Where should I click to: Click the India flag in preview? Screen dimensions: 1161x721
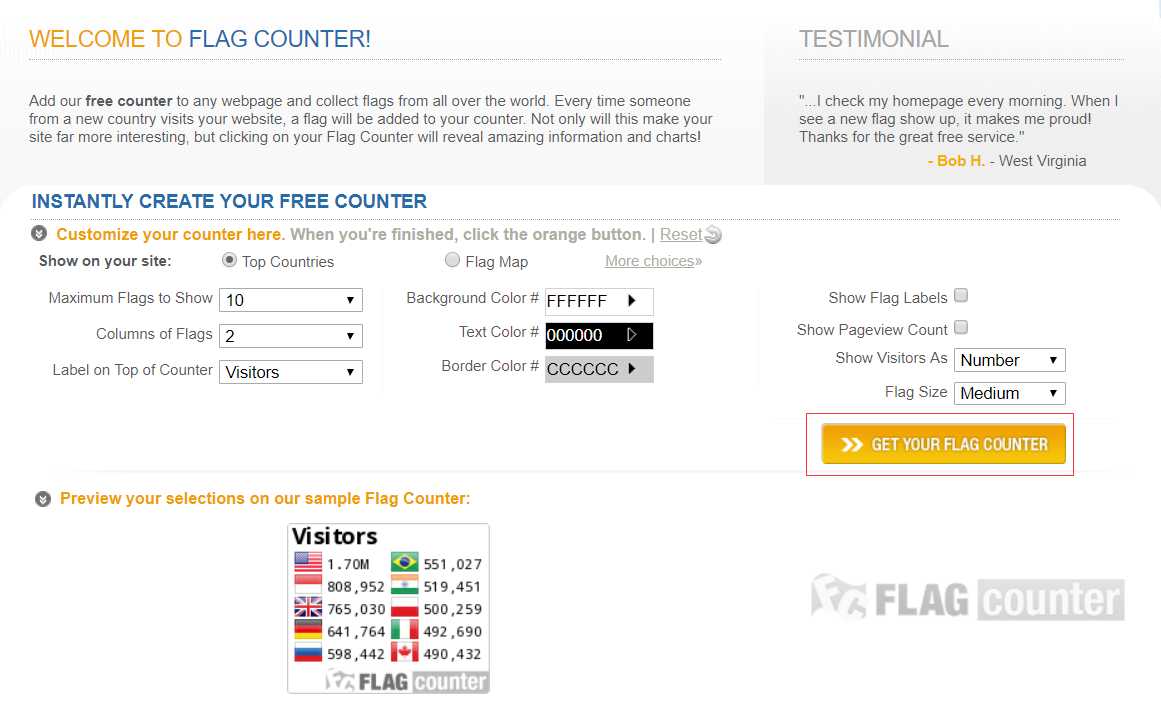pyautogui.click(x=404, y=585)
